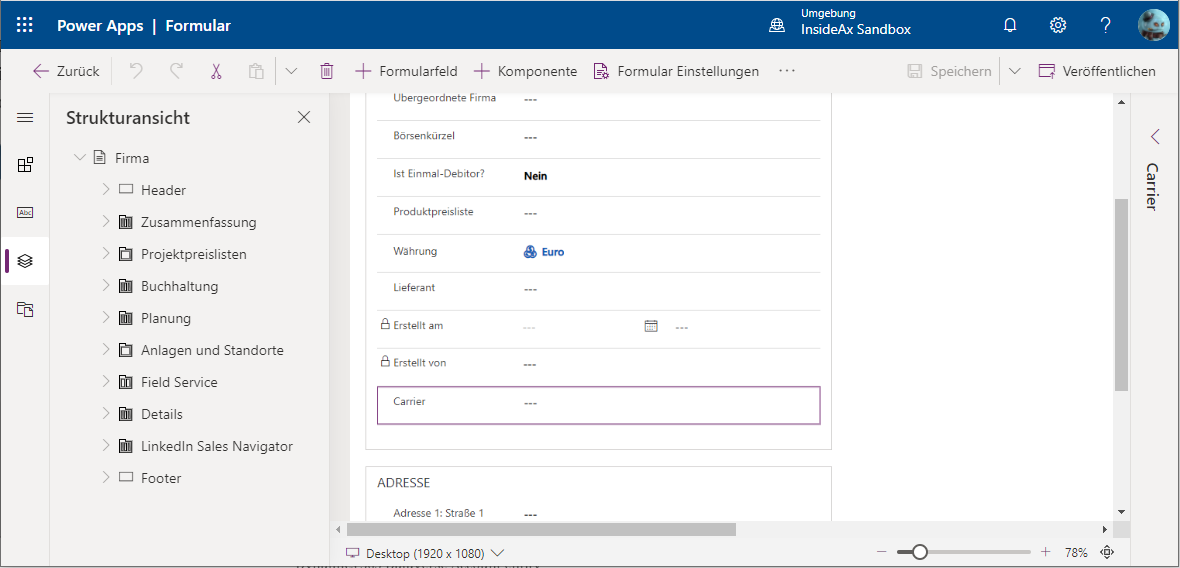Open the settings gear icon
The height and width of the screenshot is (568, 1180).
point(1057,26)
